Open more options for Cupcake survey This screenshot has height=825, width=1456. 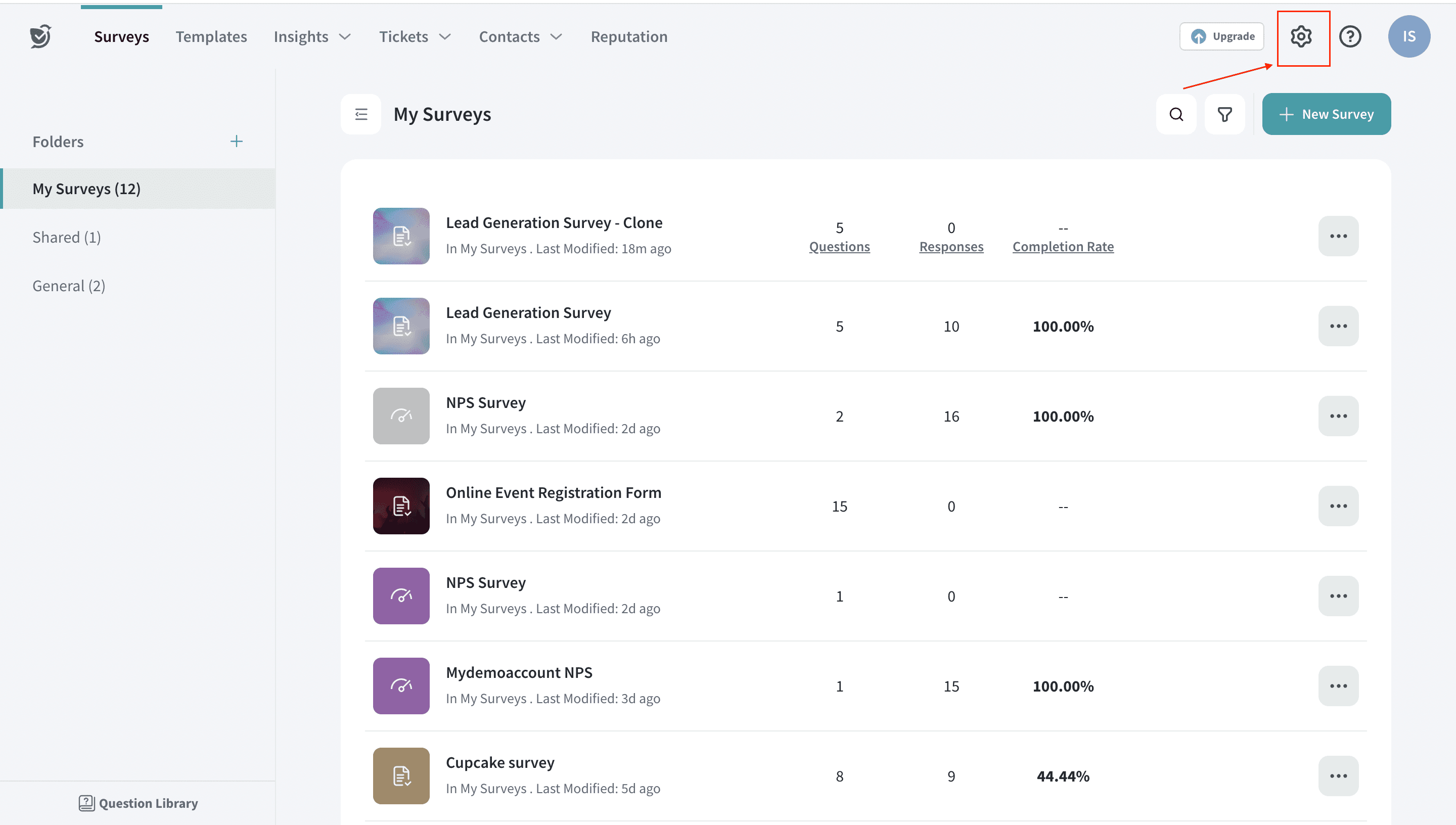1338,775
